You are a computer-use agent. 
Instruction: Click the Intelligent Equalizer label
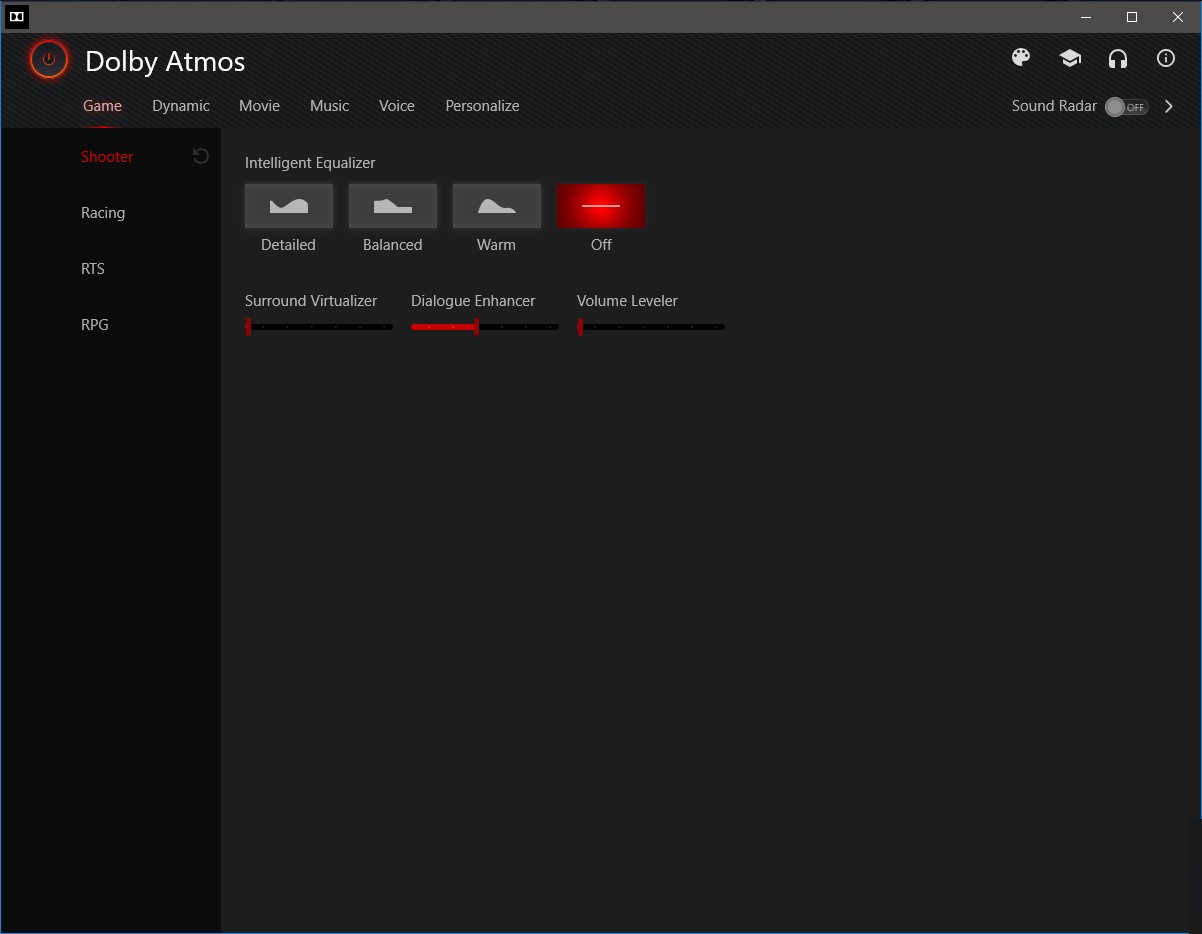pos(310,163)
